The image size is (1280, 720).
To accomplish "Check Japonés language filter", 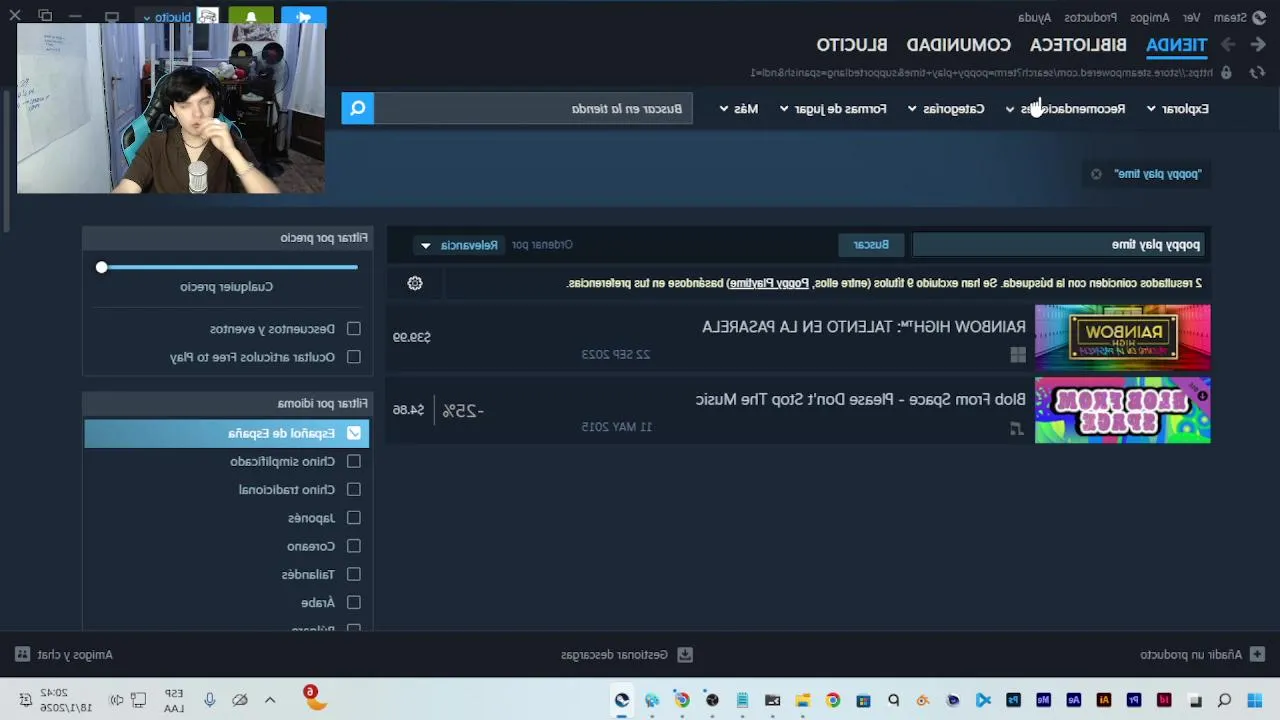I will (x=354, y=518).
